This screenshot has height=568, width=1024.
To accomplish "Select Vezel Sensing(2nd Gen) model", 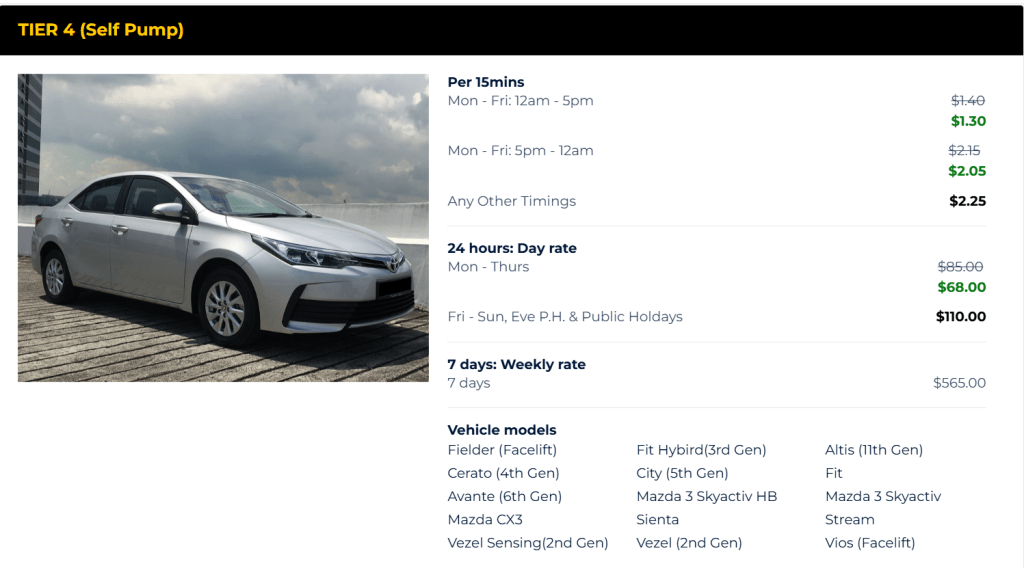I will [x=527, y=543].
